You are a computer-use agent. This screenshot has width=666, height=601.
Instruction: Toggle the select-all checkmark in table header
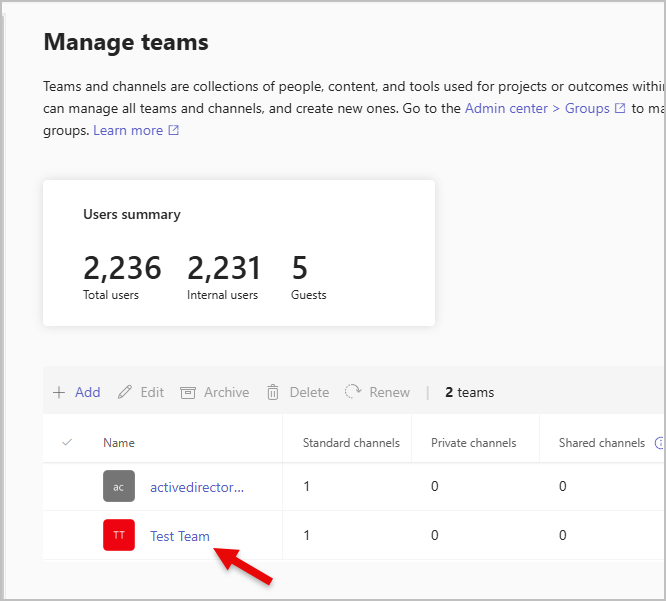67,442
